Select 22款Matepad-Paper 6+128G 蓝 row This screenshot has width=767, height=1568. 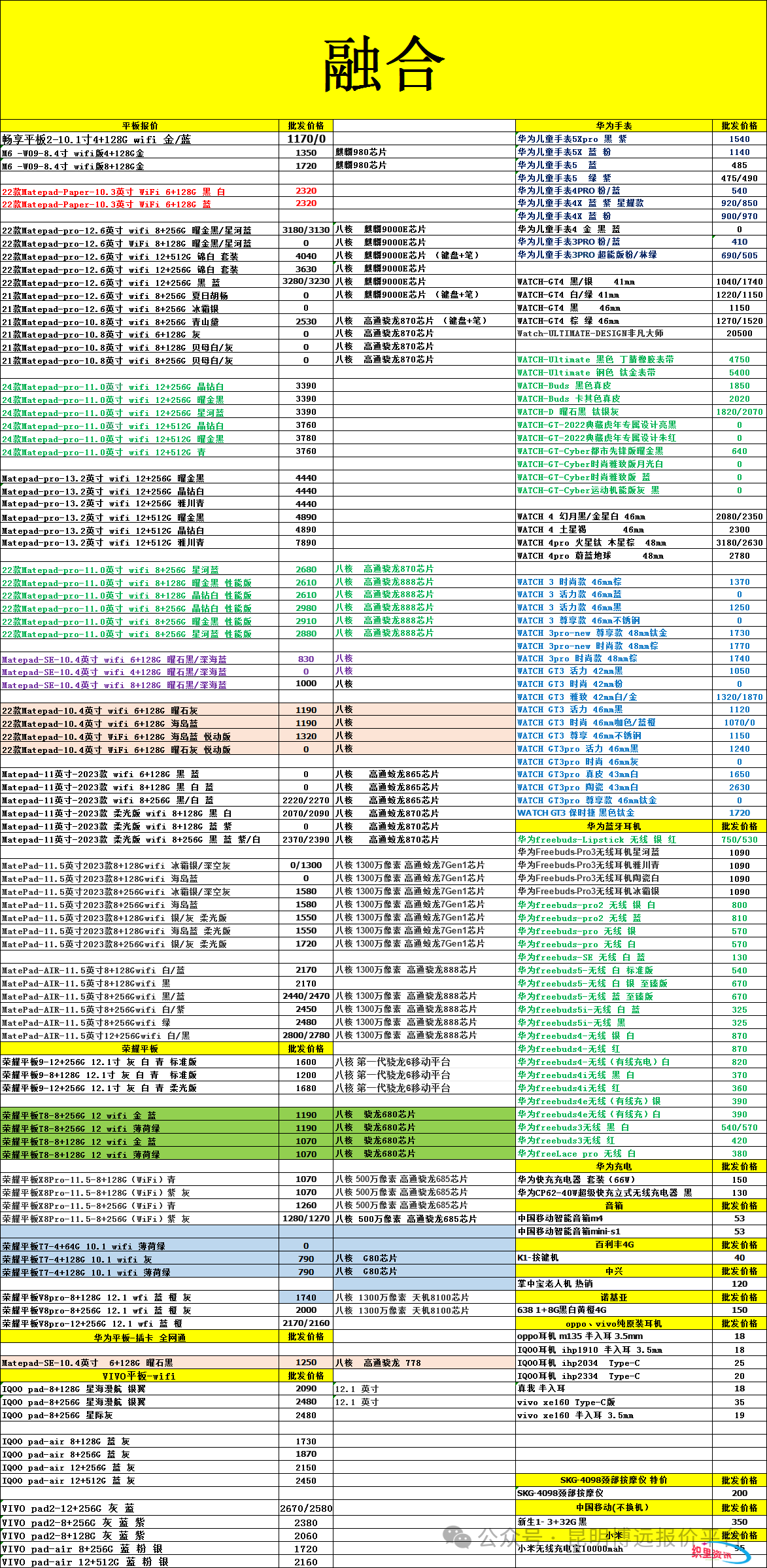tap(140, 204)
